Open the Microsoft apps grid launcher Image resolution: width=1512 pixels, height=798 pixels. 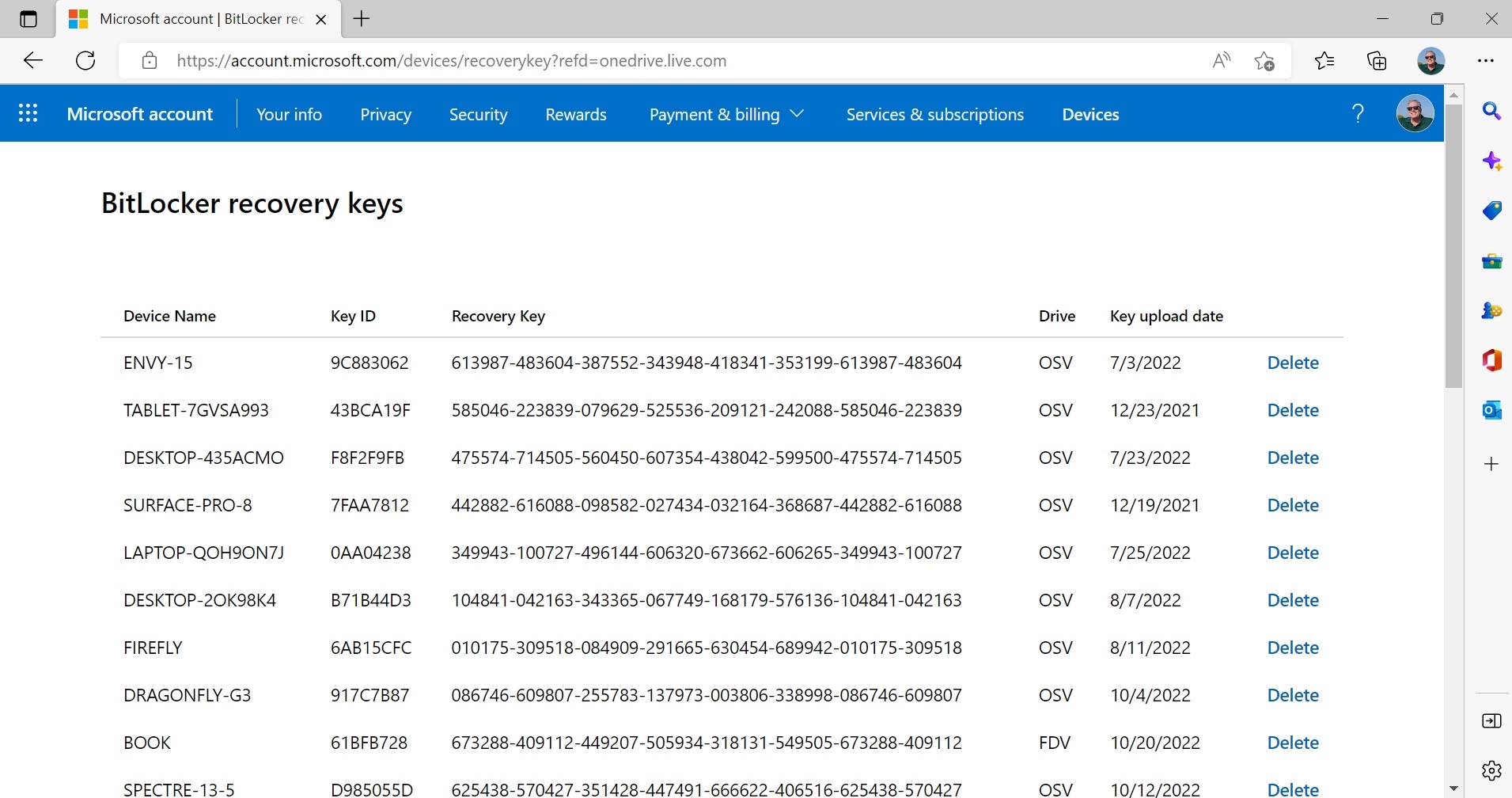click(28, 114)
